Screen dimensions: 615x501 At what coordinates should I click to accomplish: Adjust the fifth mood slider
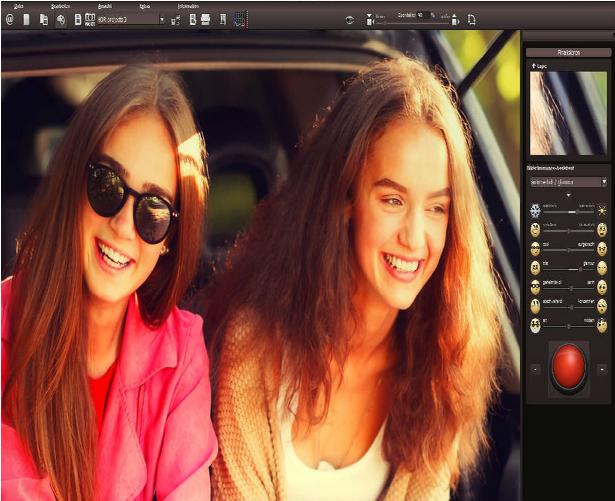(569, 288)
